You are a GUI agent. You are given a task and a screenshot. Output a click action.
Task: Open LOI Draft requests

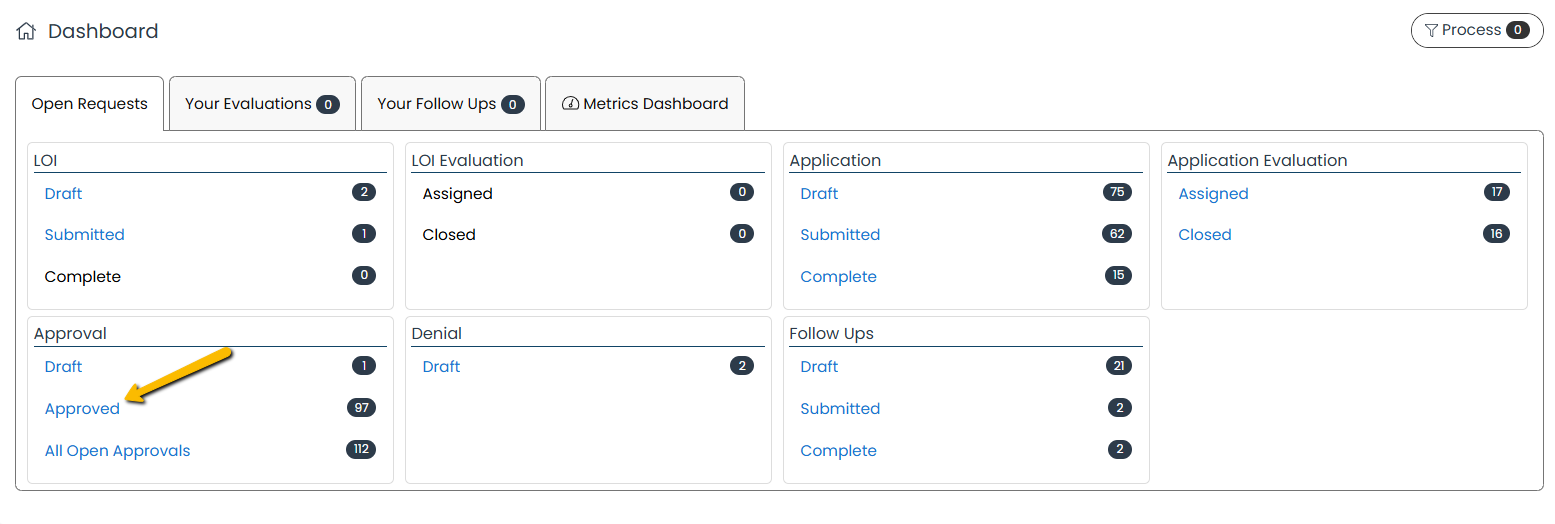tap(63, 193)
